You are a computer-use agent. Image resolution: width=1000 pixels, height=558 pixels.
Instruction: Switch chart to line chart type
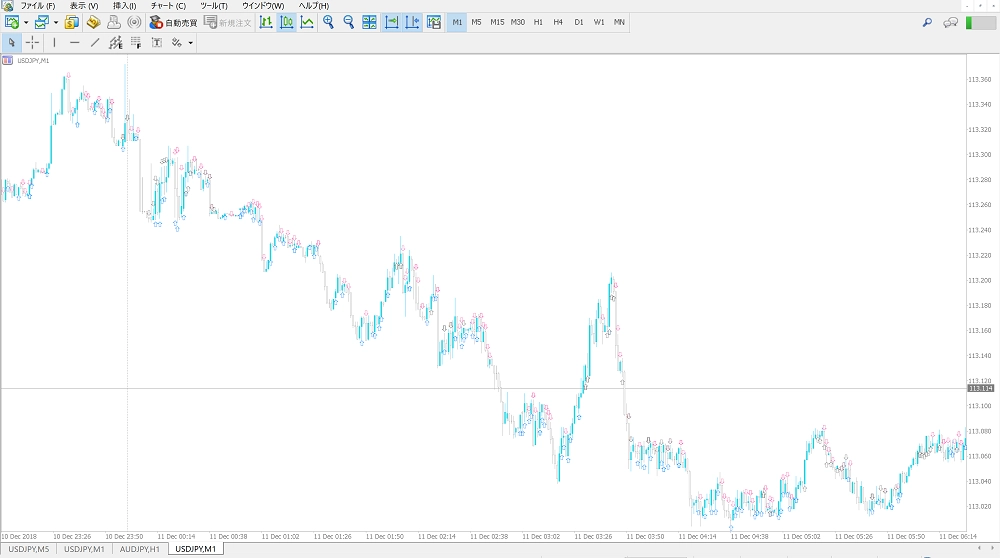pos(307,22)
